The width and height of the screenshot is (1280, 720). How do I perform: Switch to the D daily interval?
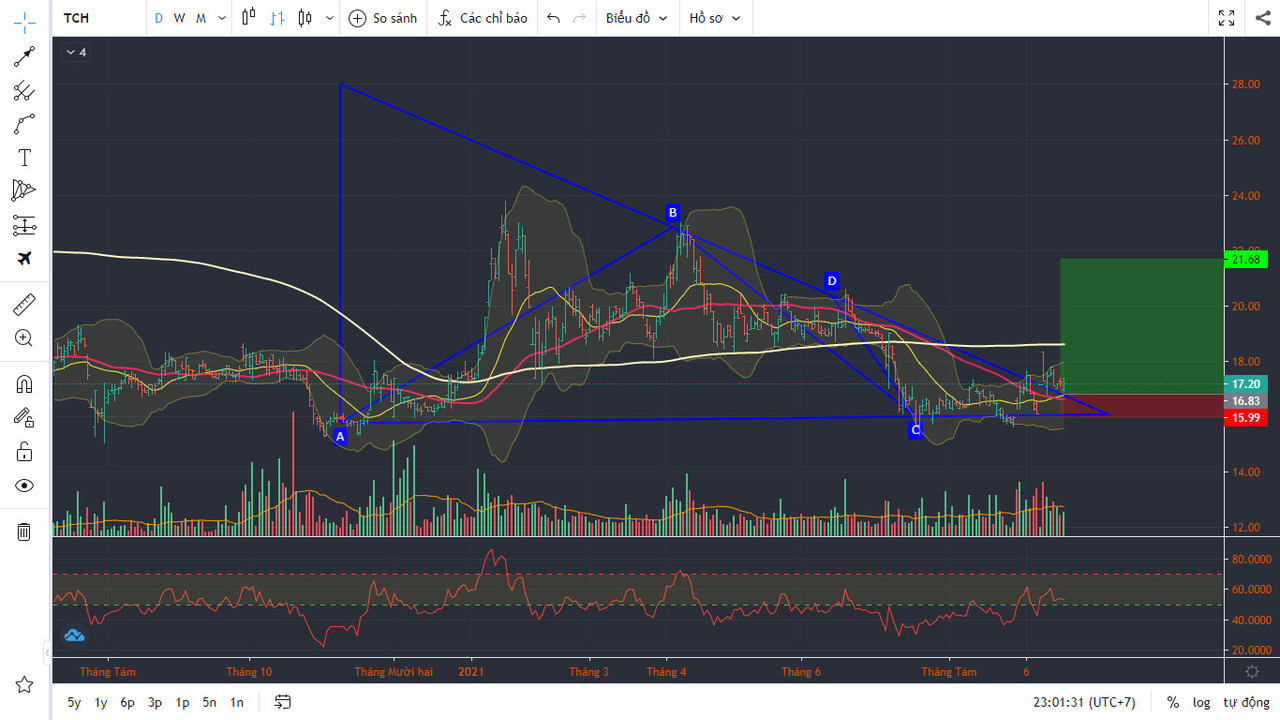(158, 18)
